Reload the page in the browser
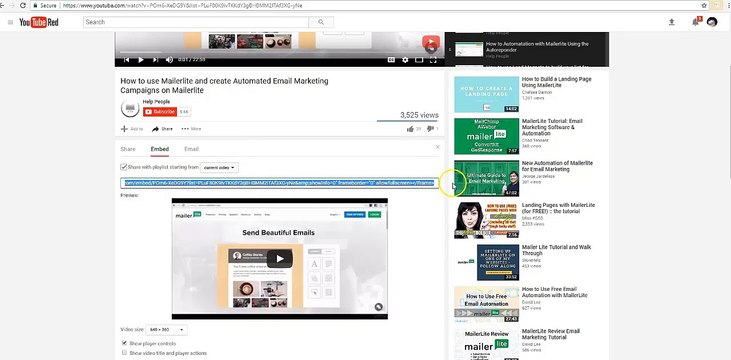The image size is (731, 360). click(x=22, y=5)
